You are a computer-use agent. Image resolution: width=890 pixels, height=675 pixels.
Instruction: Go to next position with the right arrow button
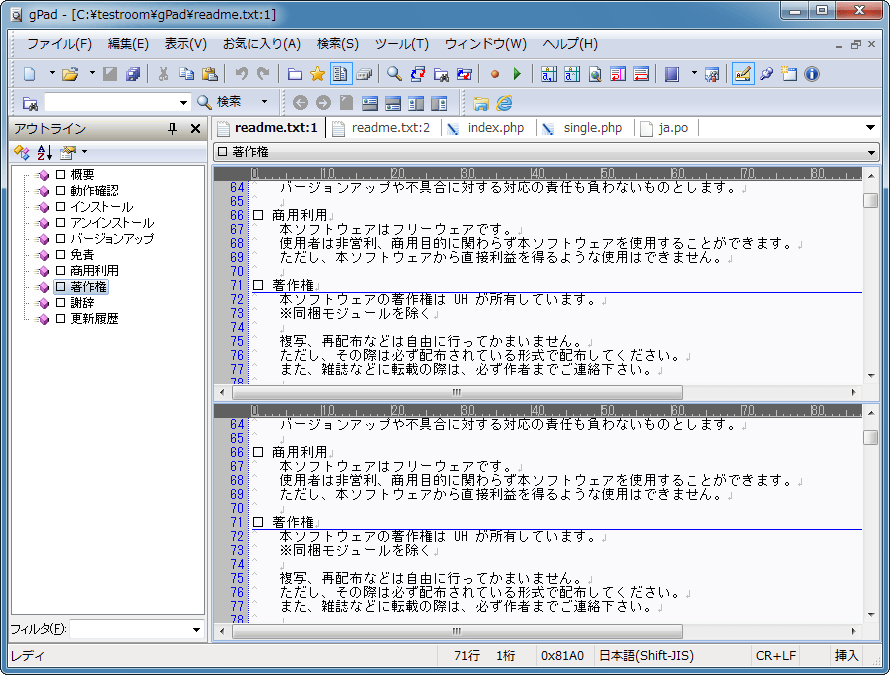coord(324,103)
